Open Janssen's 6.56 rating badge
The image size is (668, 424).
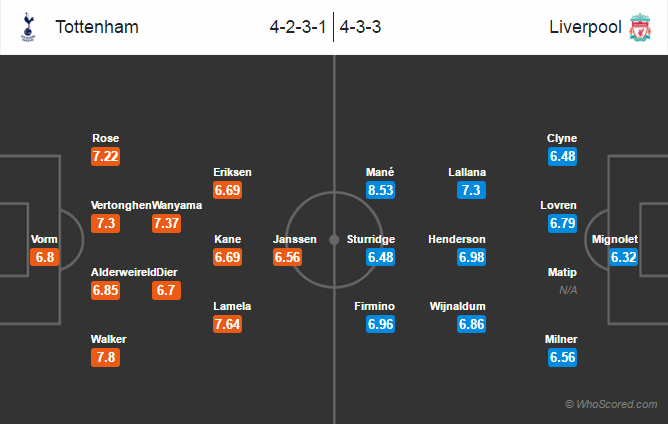click(288, 257)
